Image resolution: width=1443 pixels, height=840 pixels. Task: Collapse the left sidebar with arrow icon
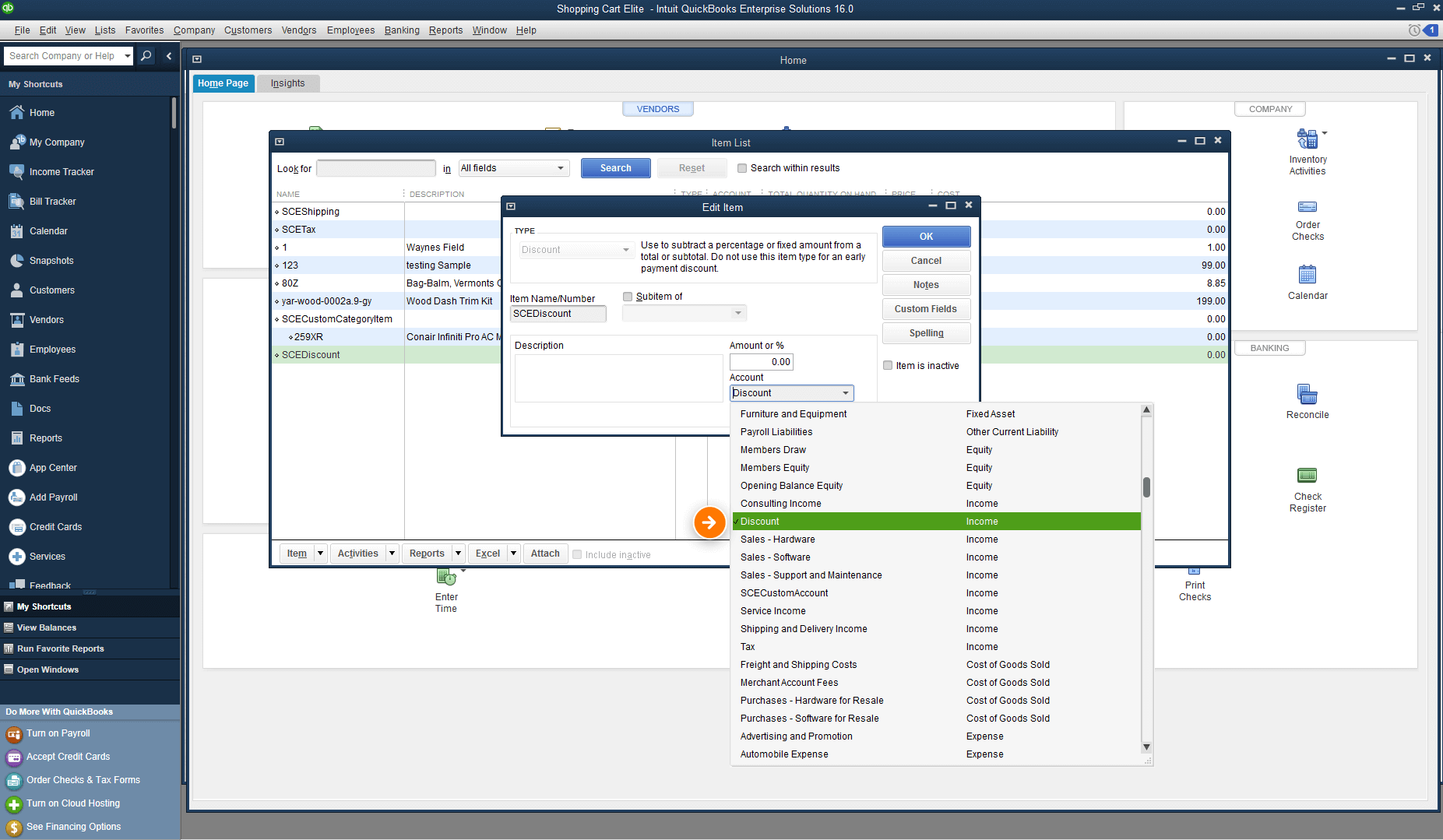tap(169, 56)
